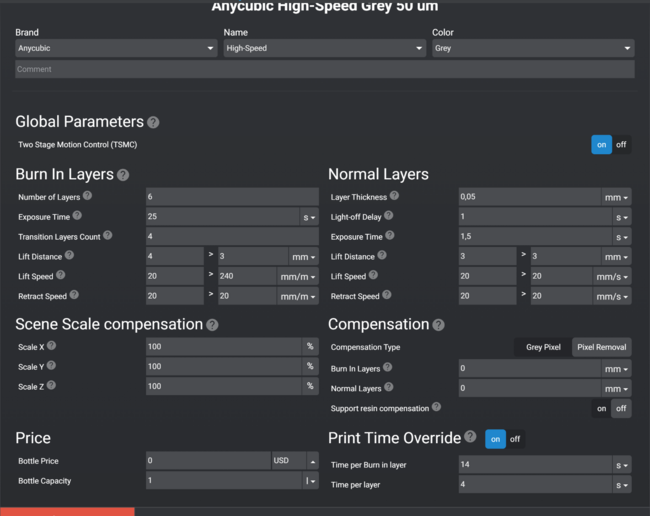Click help icon next to Print Time Override
This screenshot has width=650, height=516.
tap(470, 437)
